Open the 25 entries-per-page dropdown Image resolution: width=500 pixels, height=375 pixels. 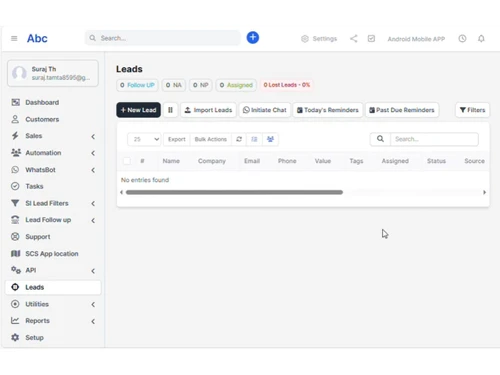tap(145, 139)
